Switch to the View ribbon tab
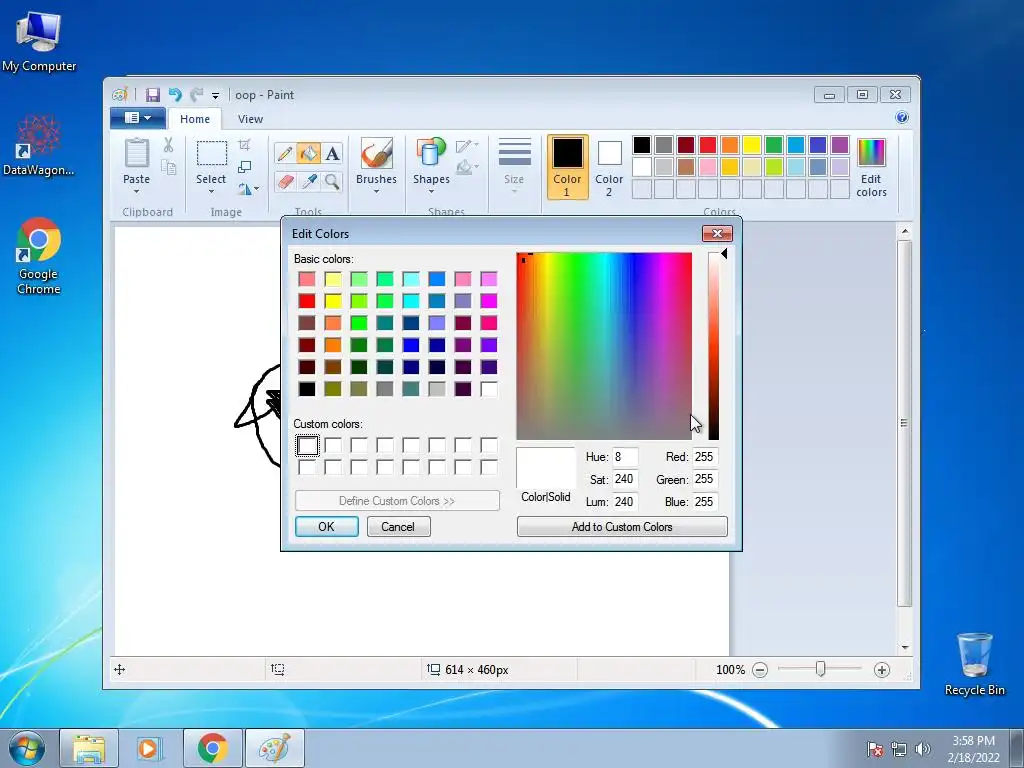 tap(250, 119)
